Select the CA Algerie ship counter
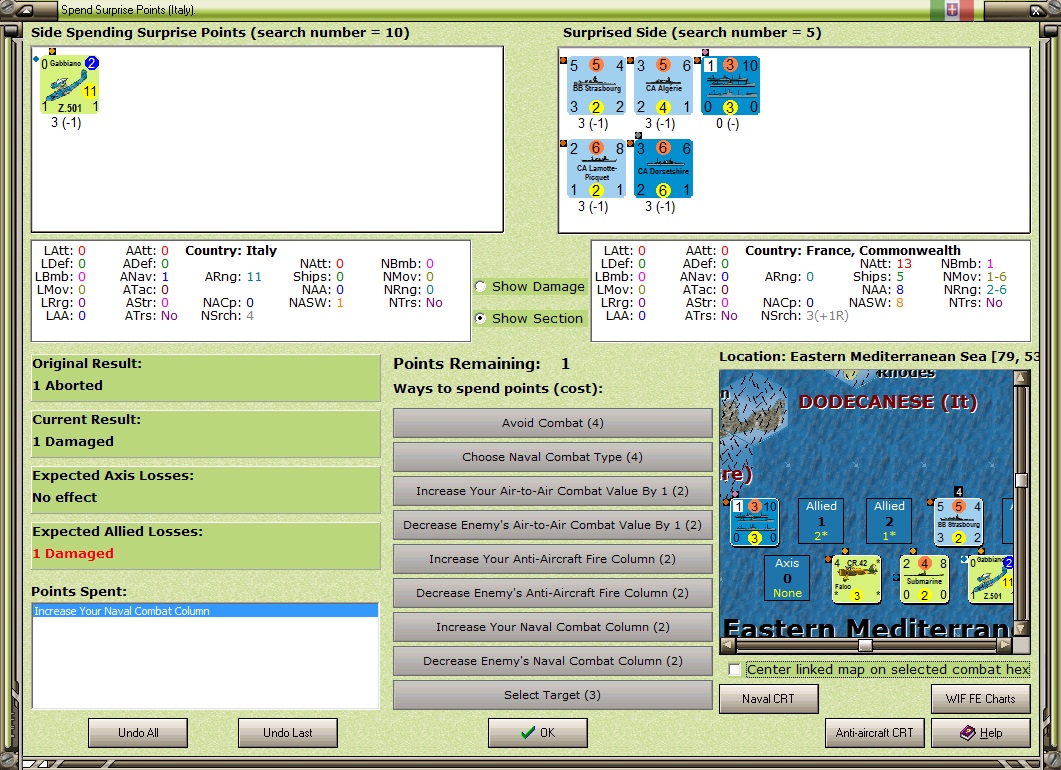The width and height of the screenshot is (1061, 770). pos(663,85)
